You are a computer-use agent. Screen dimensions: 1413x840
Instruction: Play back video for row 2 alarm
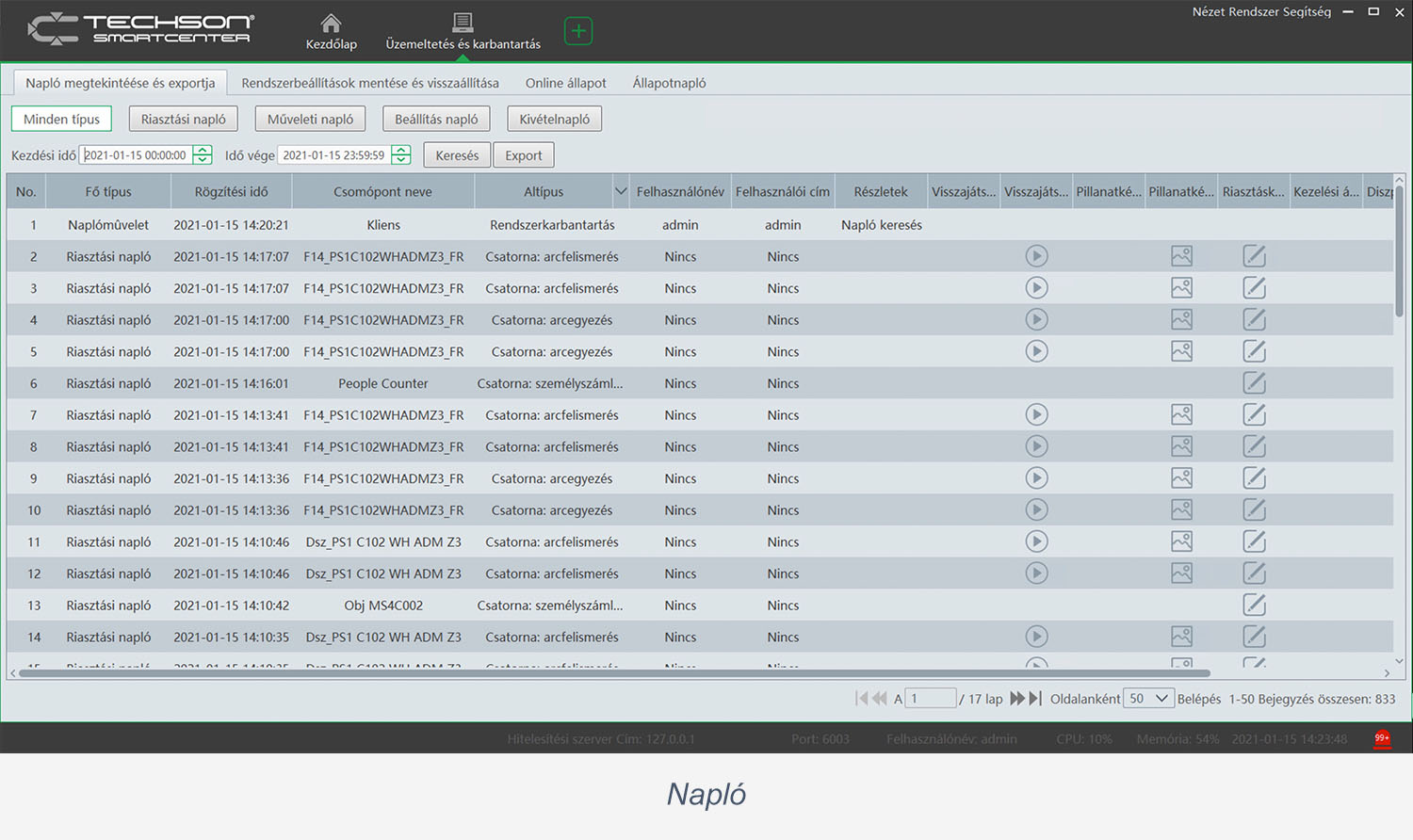1036,256
